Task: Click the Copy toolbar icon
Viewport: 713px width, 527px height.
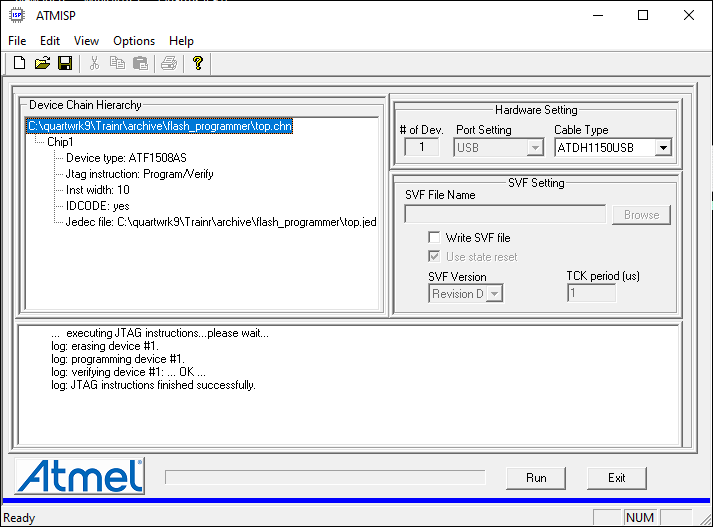Action: coord(117,64)
